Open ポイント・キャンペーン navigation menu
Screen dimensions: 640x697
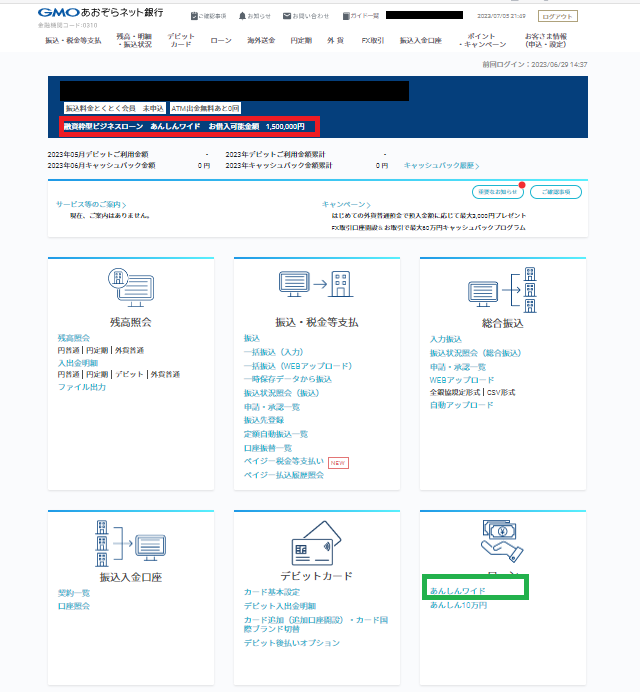[482, 40]
